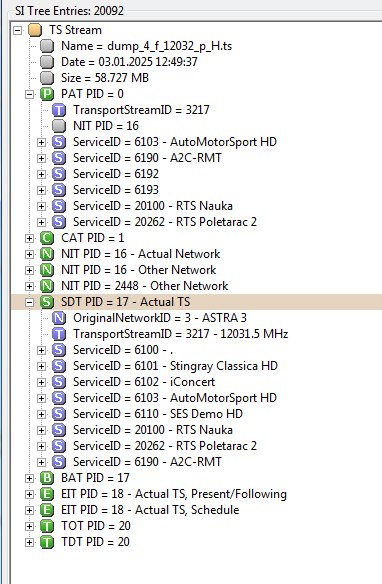Select Name = dump_4_f_12032_p_H.ts entry

tap(147, 46)
